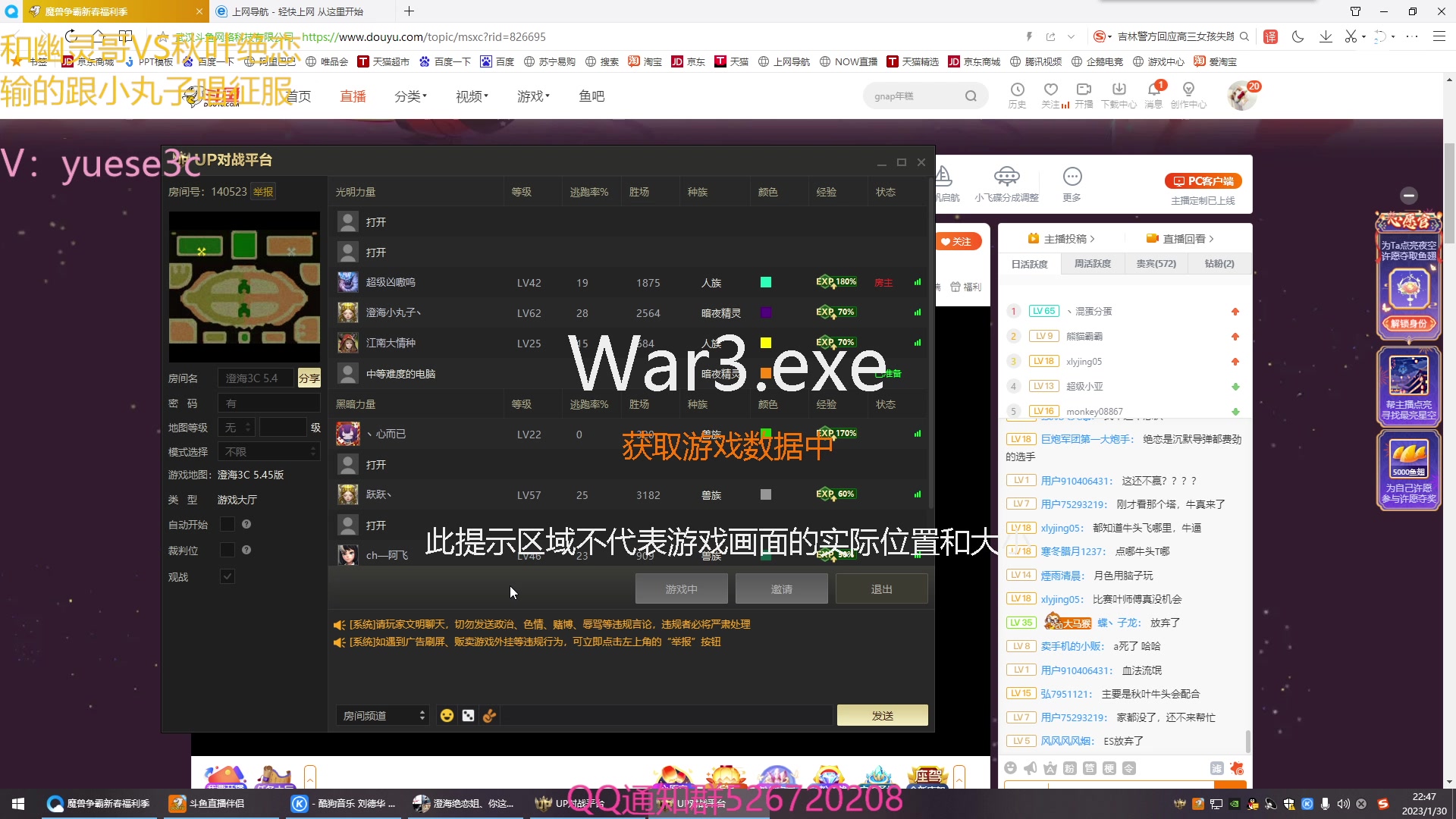
Task: Go to 直播 in Douyu navigation
Action: coord(353,96)
